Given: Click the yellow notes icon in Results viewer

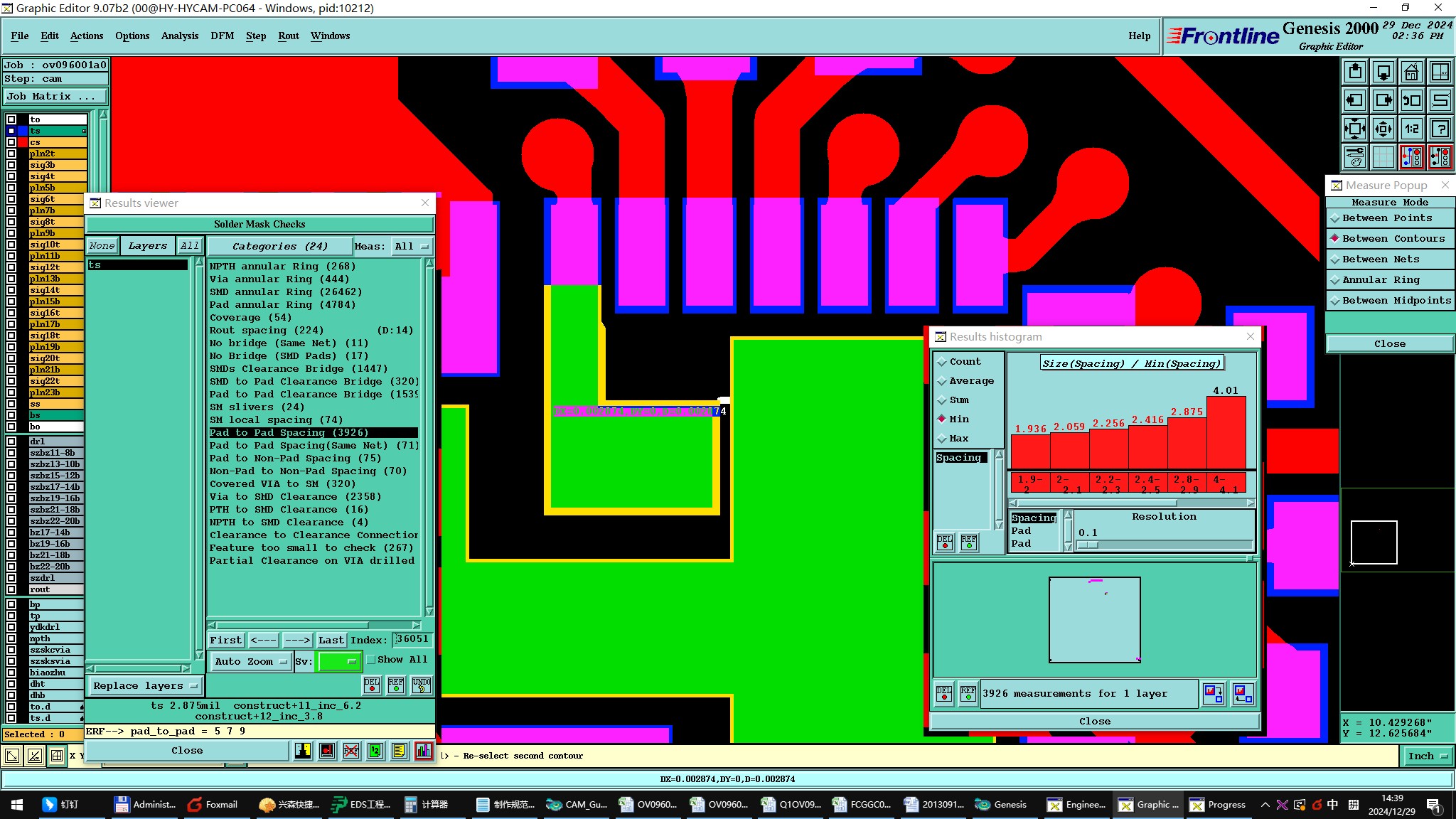Looking at the screenshot, I should (x=400, y=751).
